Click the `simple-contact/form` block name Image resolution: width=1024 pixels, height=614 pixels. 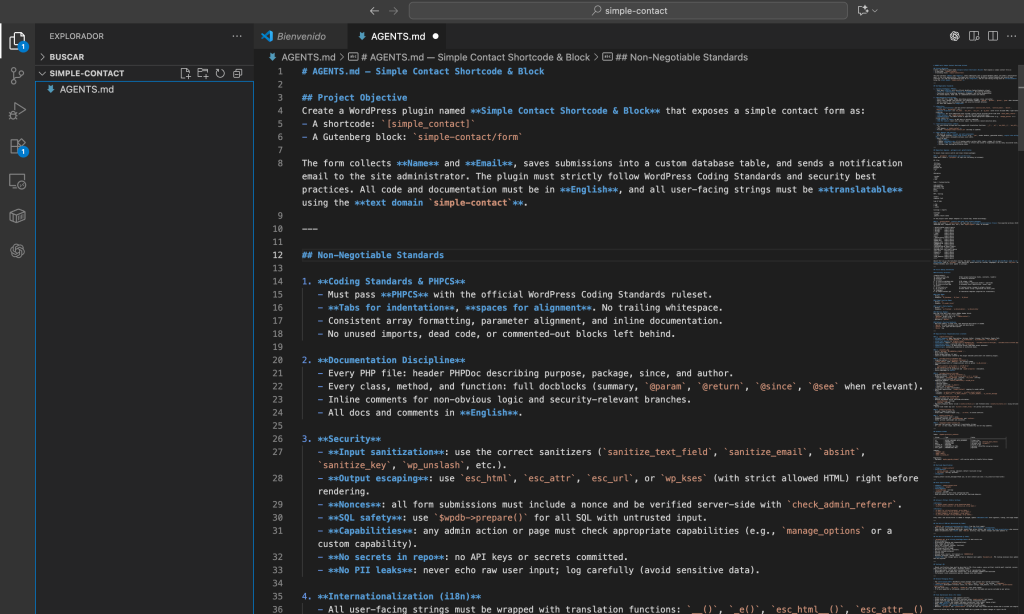[x=468, y=137]
